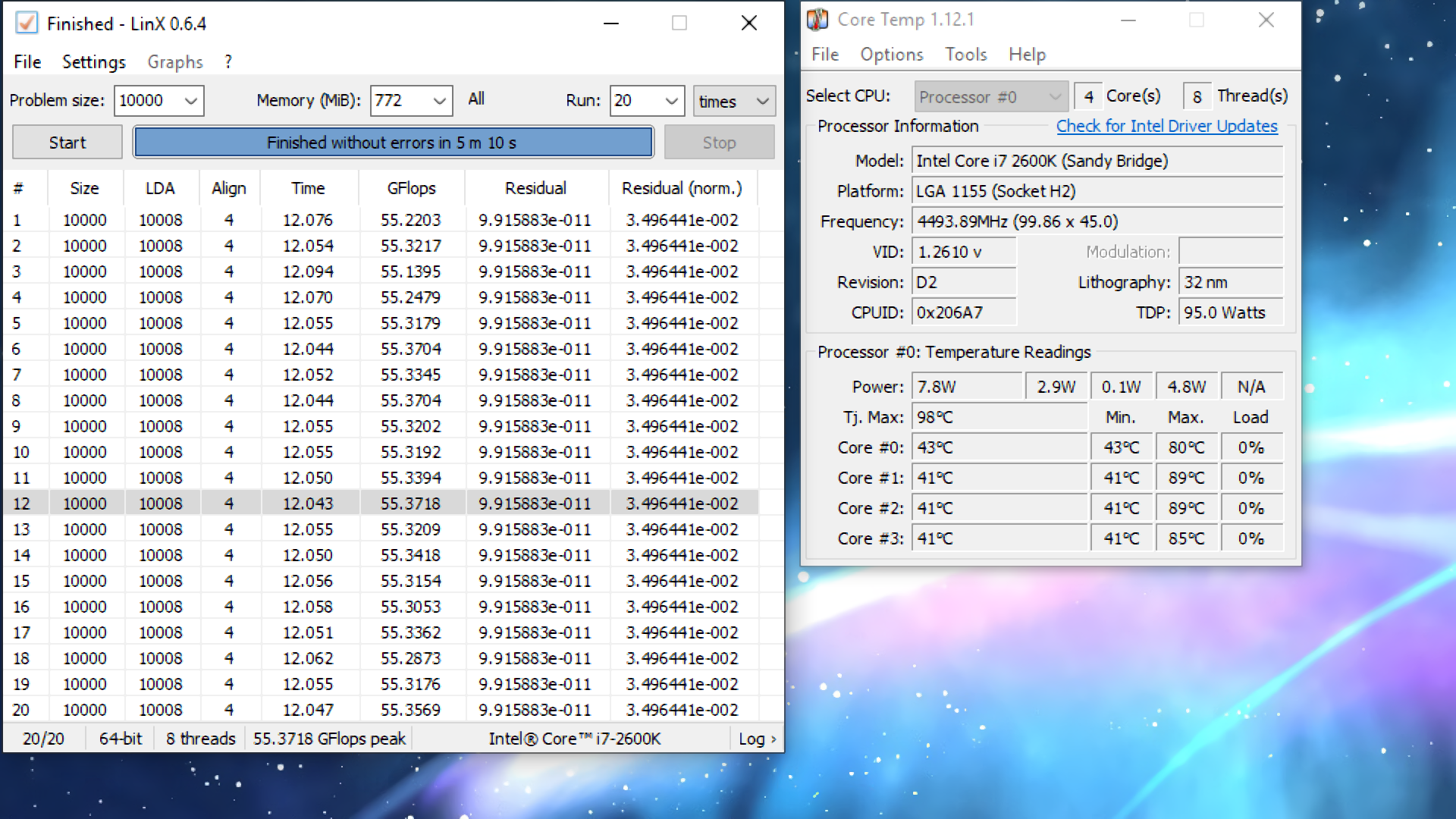Open the Graphs menu in LinX
This screenshot has height=819, width=1456.
[x=175, y=61]
